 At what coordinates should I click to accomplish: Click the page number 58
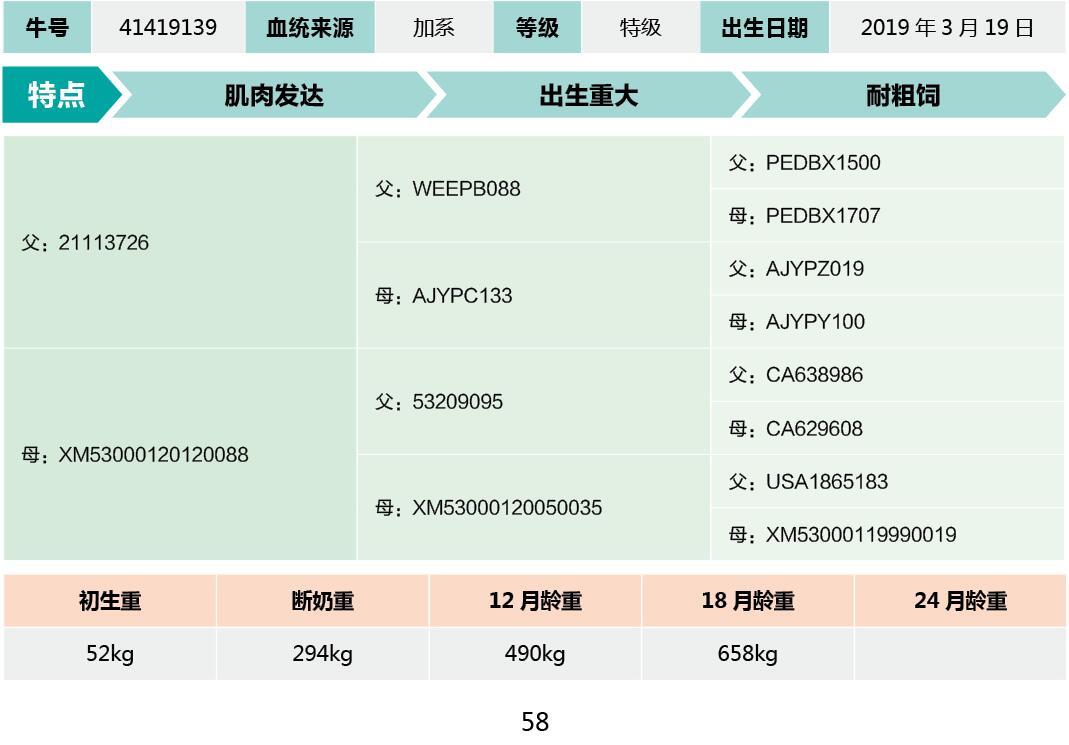pos(535,722)
